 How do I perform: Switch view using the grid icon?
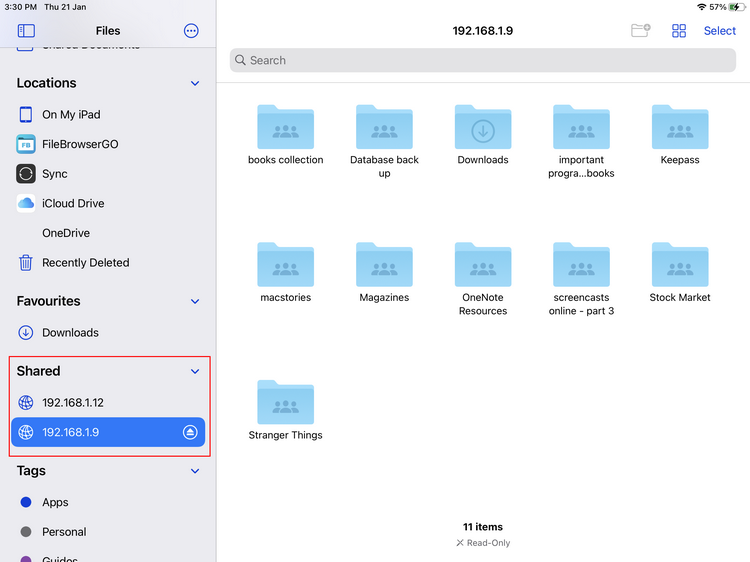pos(679,31)
